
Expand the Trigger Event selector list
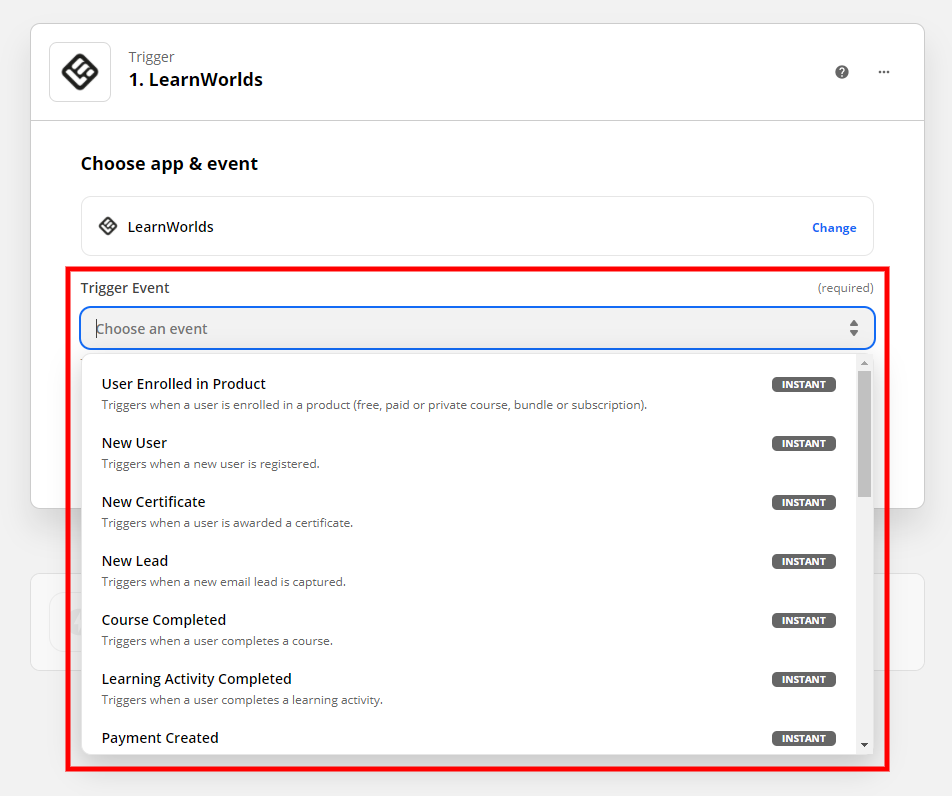pos(476,328)
